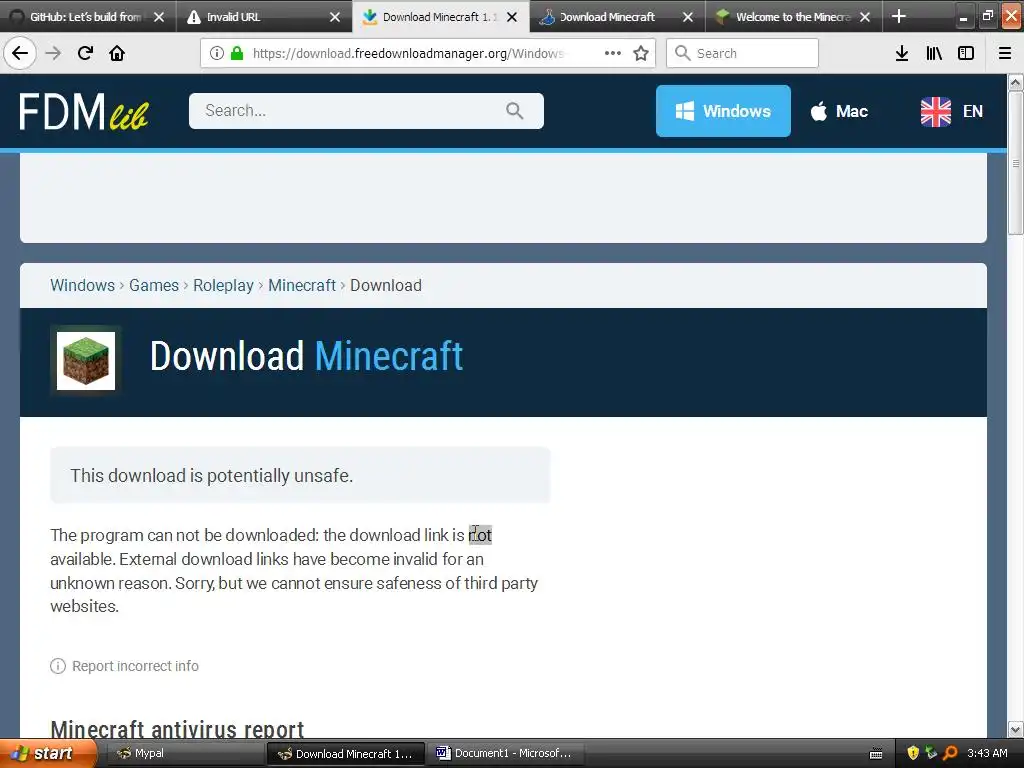Image resolution: width=1024 pixels, height=768 pixels.
Task: Open page actions three-dots menu
Action: pyautogui.click(x=613, y=53)
